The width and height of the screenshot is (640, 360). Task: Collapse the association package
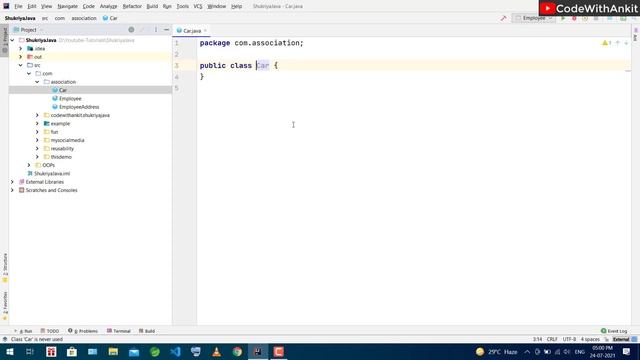click(x=37, y=82)
